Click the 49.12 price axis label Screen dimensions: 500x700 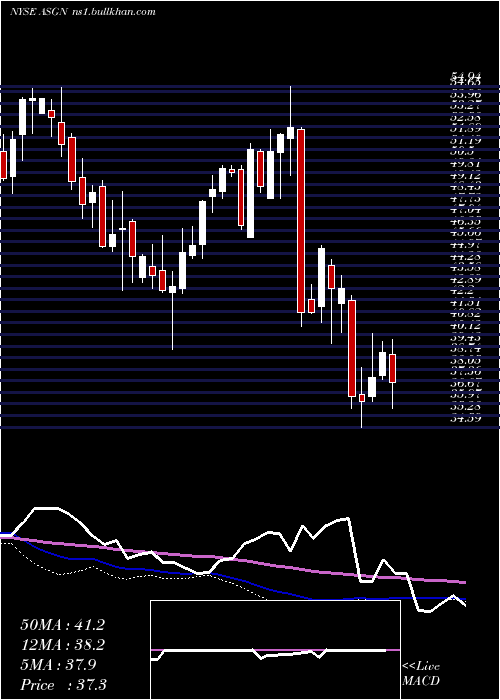pyautogui.click(x=465, y=176)
